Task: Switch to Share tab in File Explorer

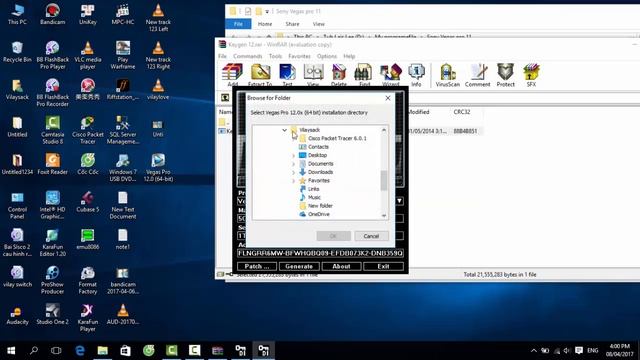Action: [x=292, y=24]
